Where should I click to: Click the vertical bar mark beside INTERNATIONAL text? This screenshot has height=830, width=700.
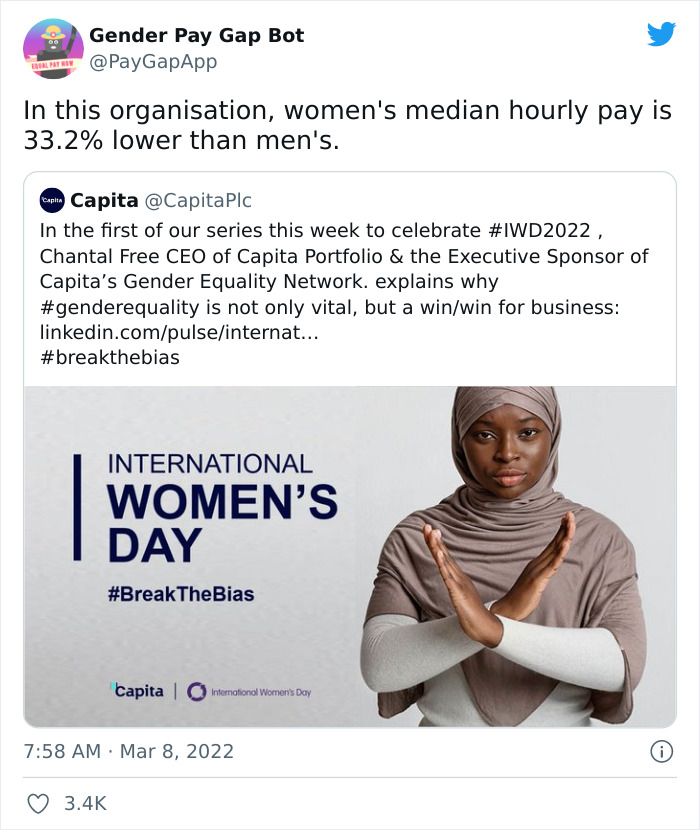76,494
